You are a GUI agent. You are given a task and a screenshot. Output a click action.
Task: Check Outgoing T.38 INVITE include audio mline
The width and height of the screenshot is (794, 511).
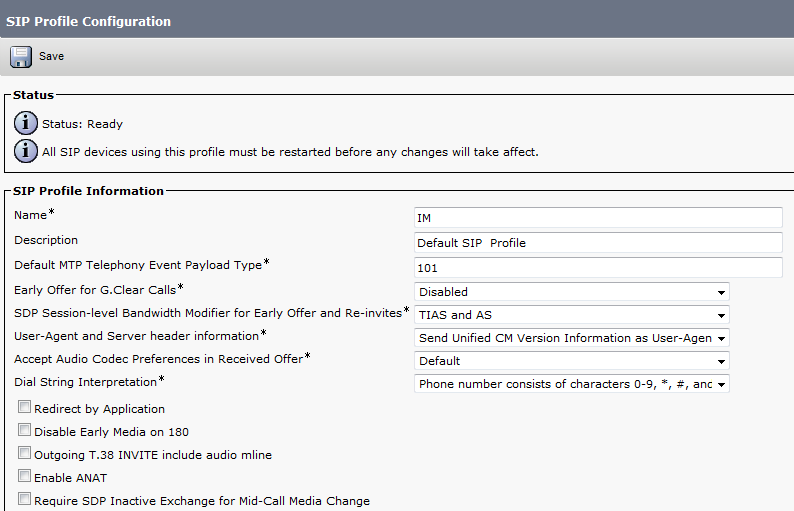24,454
